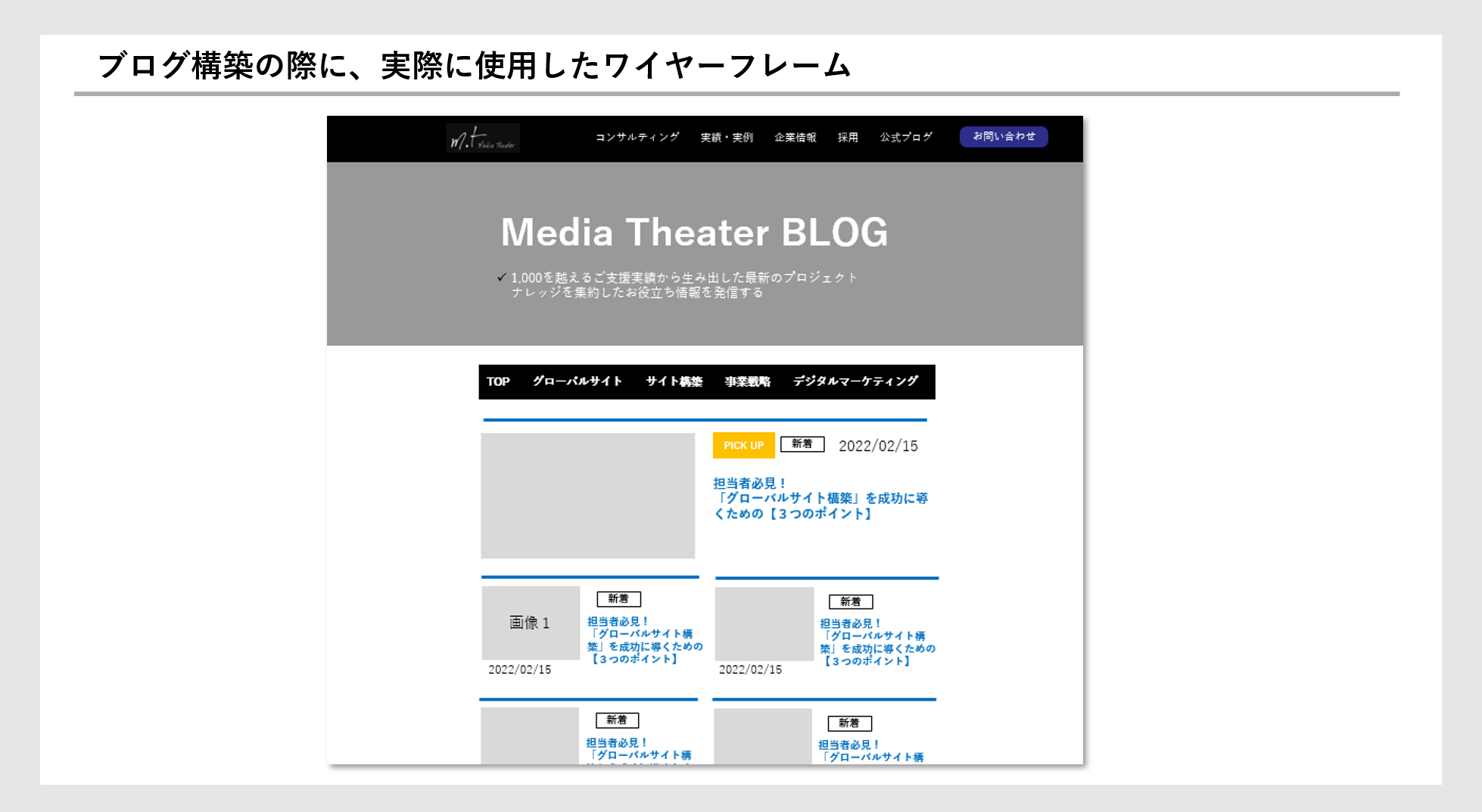Select the TOP tab in blog navigation
This screenshot has height=812, width=1482.
point(498,381)
